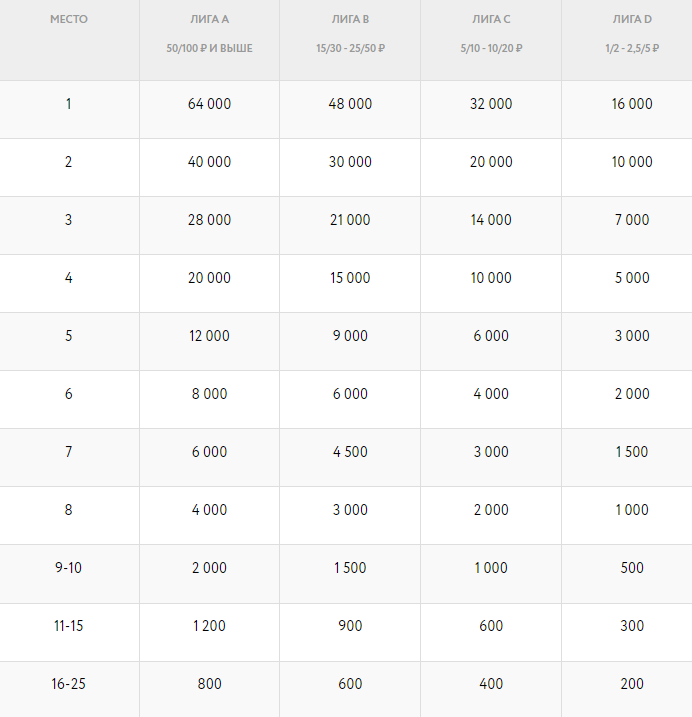This screenshot has height=717, width=692.
Task: Click the 4 500 prize cell
Action: (x=349, y=452)
